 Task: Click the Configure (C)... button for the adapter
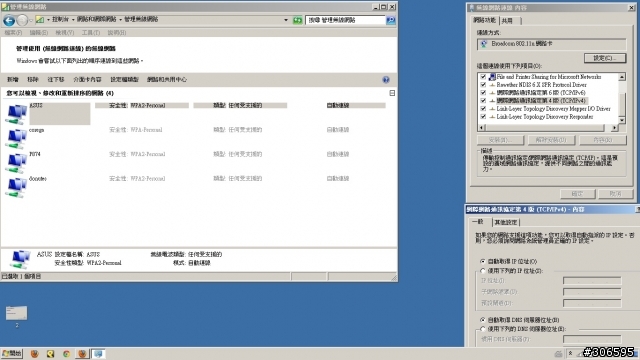tap(604, 58)
